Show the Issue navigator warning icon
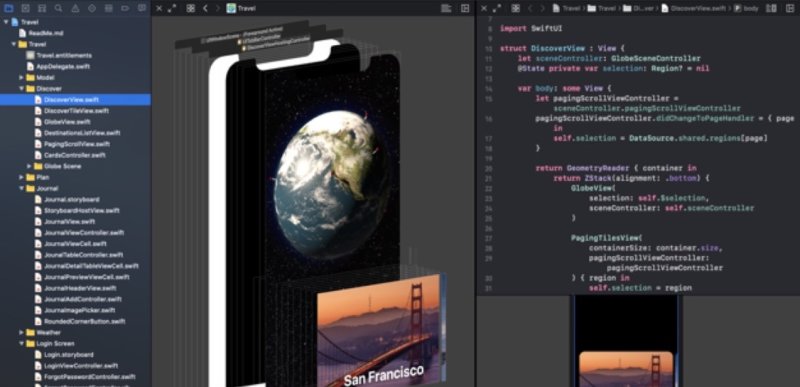The image size is (800, 387). click(75, 8)
